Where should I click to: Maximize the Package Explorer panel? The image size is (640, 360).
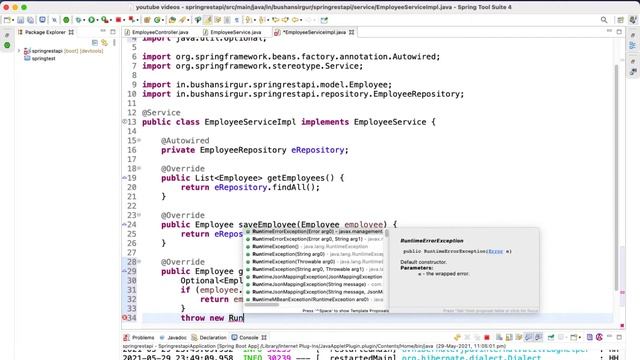pos(113,31)
